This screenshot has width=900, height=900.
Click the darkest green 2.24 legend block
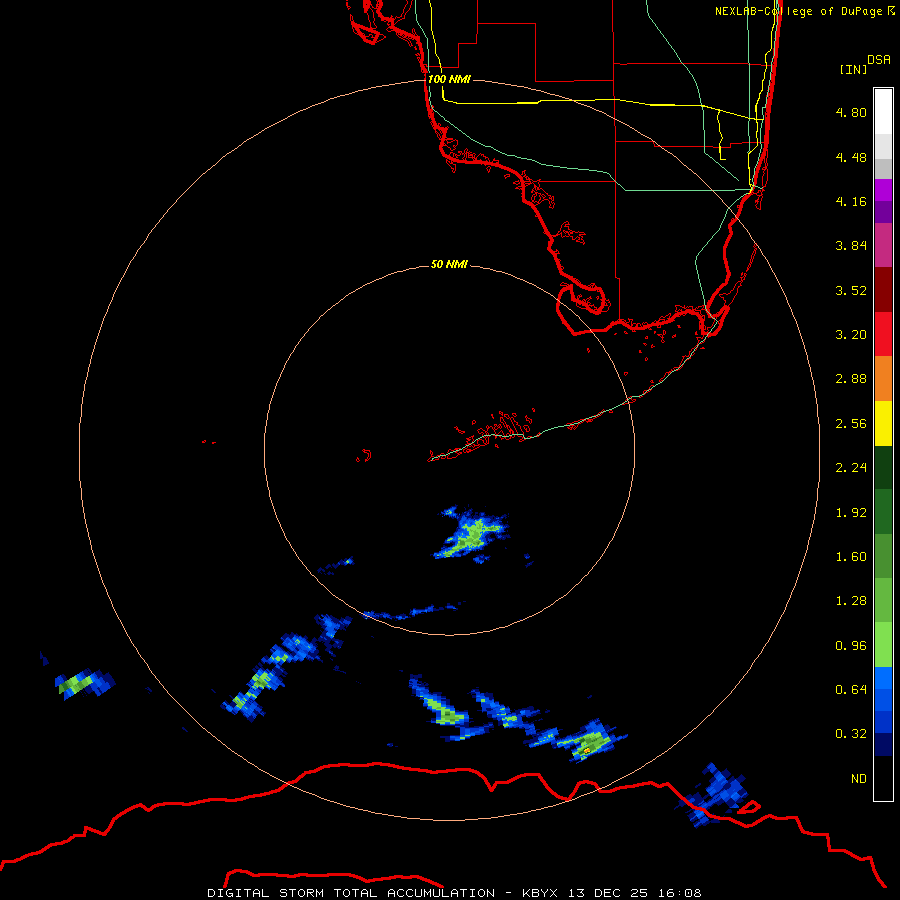tap(883, 467)
